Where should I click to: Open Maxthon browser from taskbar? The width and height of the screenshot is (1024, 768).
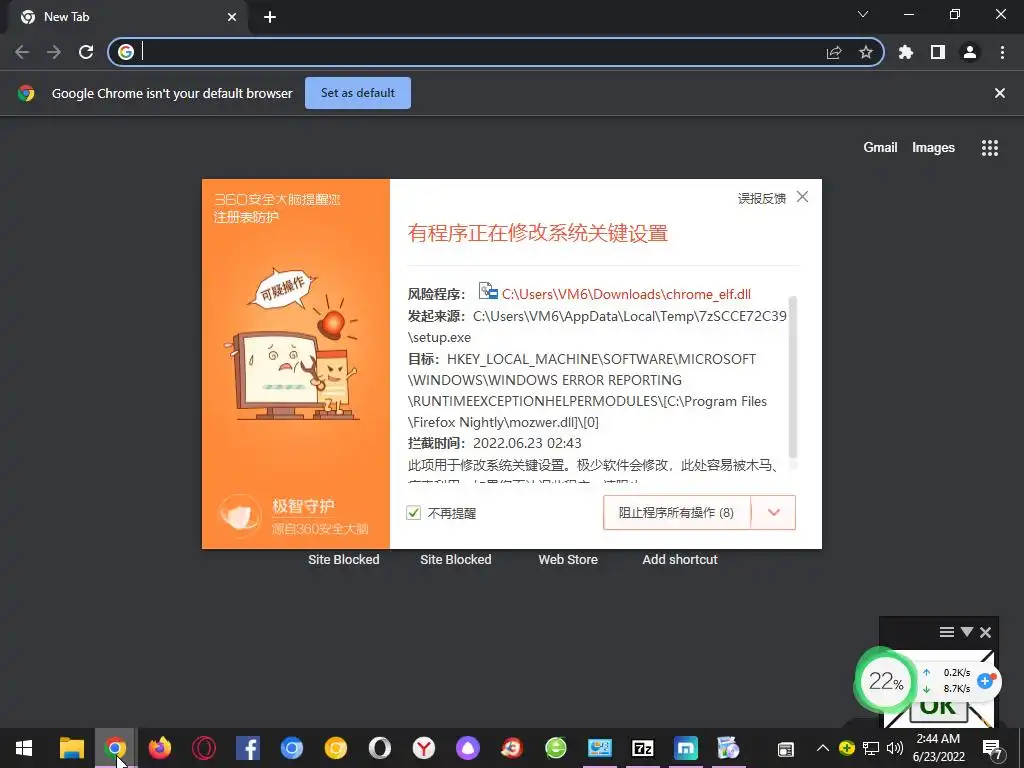point(686,748)
